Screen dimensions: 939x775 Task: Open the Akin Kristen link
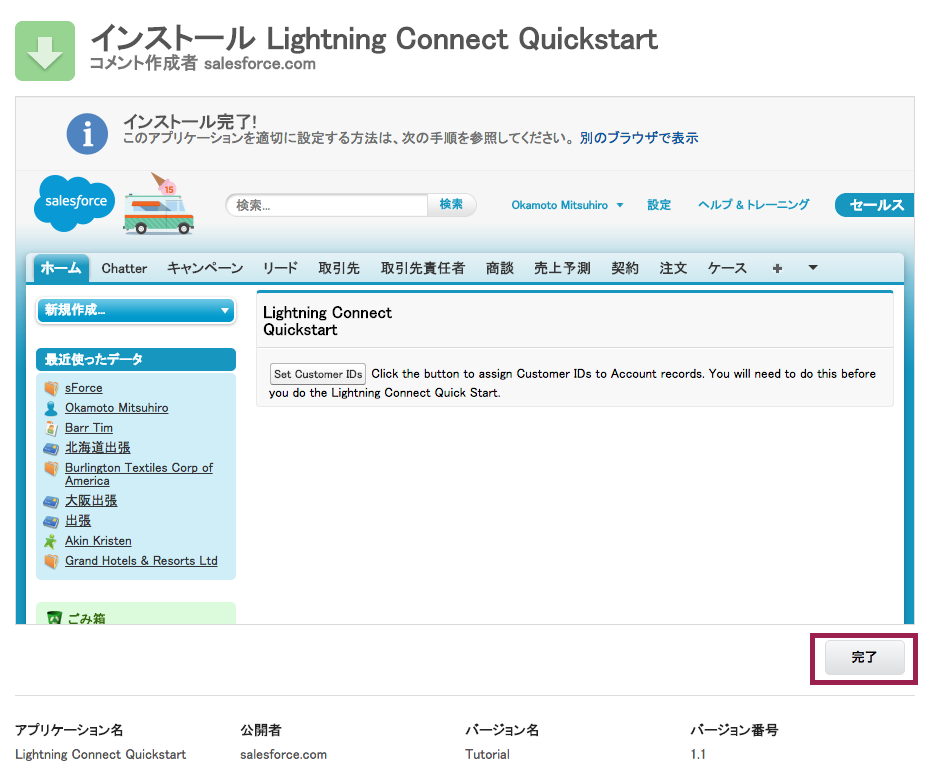click(98, 541)
